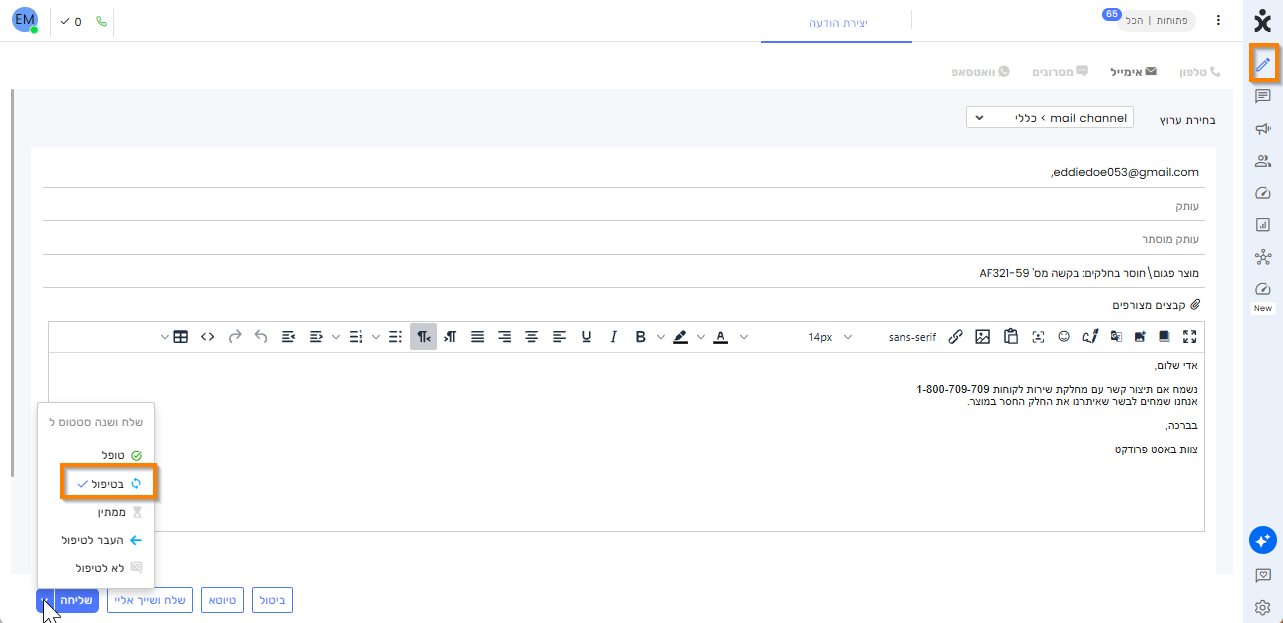Open the bar chart reports icon in sidebar
This screenshot has width=1283, height=623.
click(x=1263, y=225)
